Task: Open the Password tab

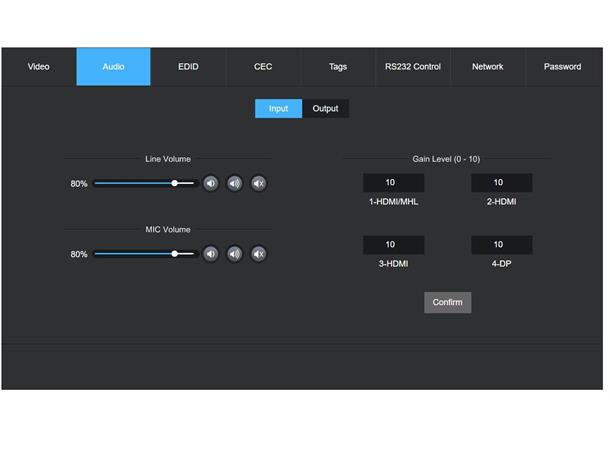Action: click(563, 67)
